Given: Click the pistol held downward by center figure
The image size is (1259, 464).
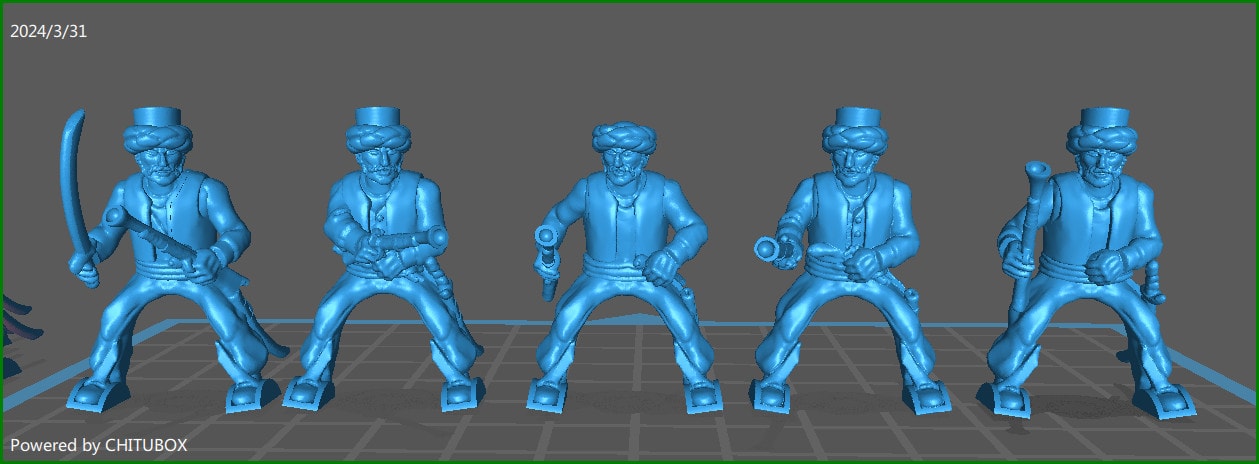Looking at the screenshot, I should [x=549, y=262].
